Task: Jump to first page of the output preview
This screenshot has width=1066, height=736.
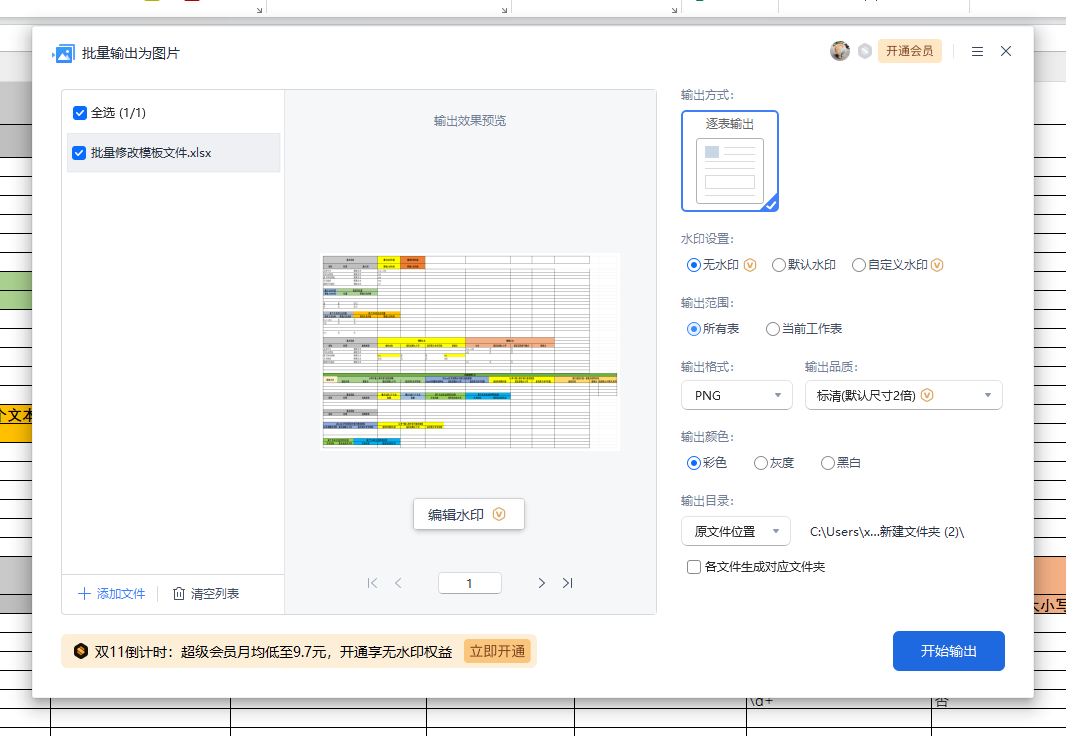Action: click(x=373, y=582)
